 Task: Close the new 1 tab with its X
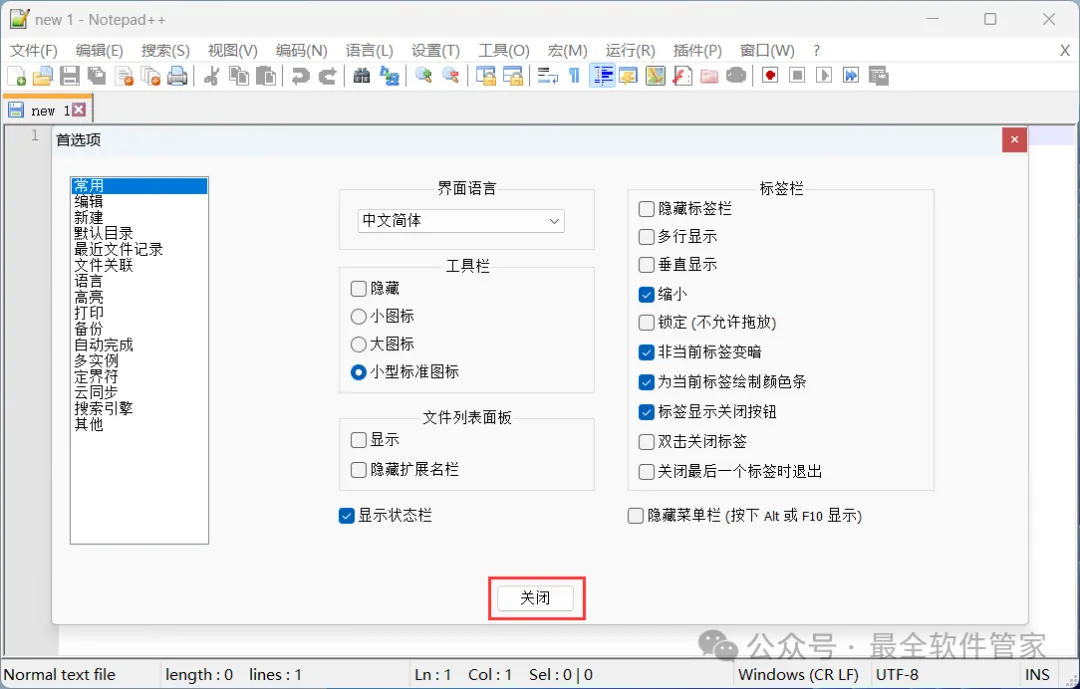[x=79, y=110]
